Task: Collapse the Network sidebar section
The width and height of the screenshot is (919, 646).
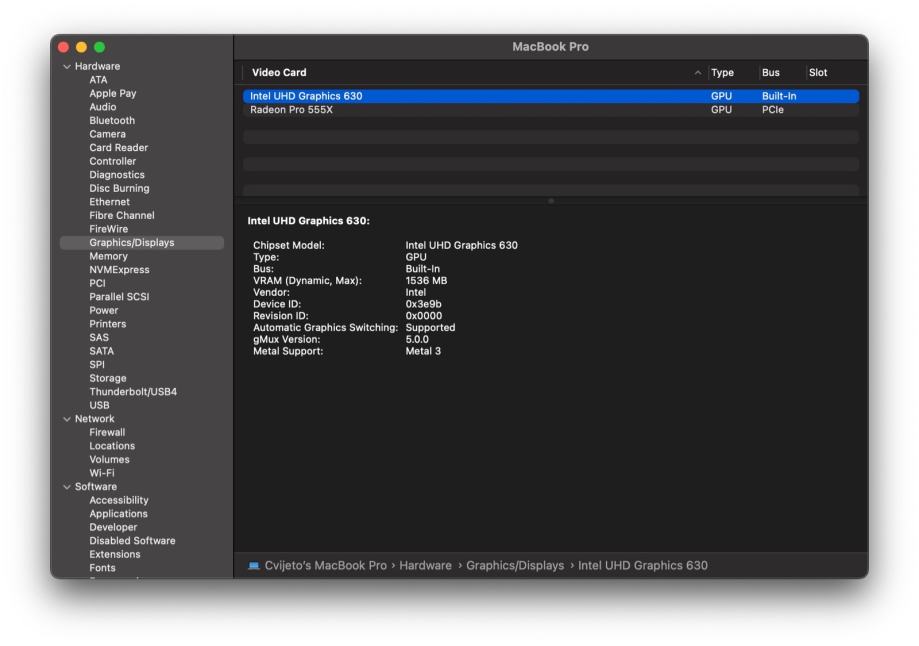Action: (x=67, y=419)
